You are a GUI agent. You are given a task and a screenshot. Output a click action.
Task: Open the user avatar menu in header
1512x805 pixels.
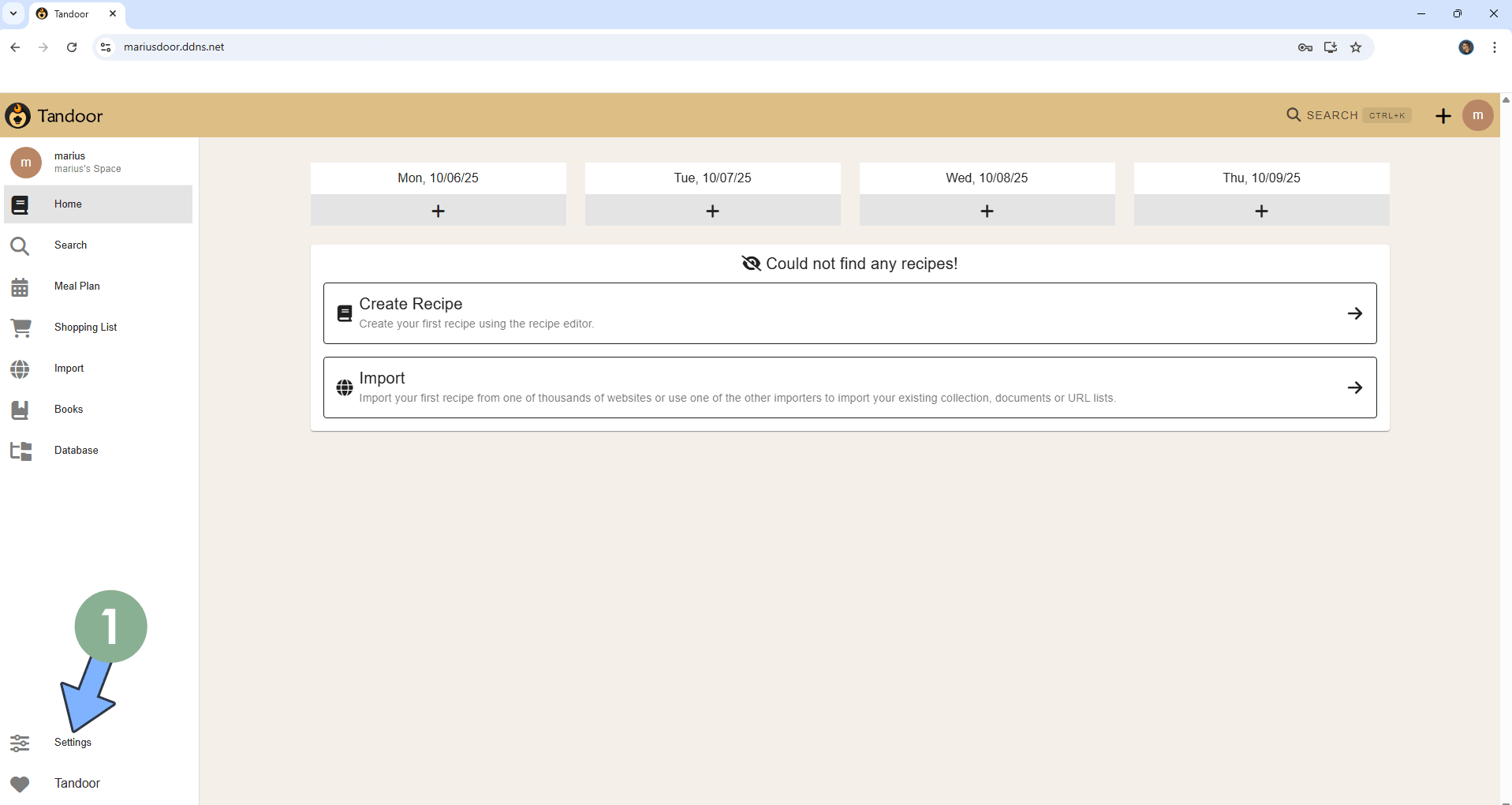click(x=1477, y=116)
